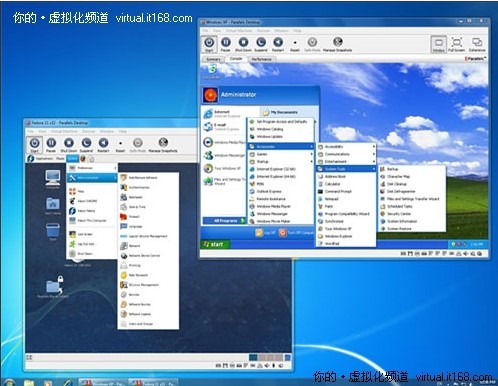Screen dimensions: 498x386
Task: Open Backup in System Tools submenu
Action: click(x=412, y=169)
